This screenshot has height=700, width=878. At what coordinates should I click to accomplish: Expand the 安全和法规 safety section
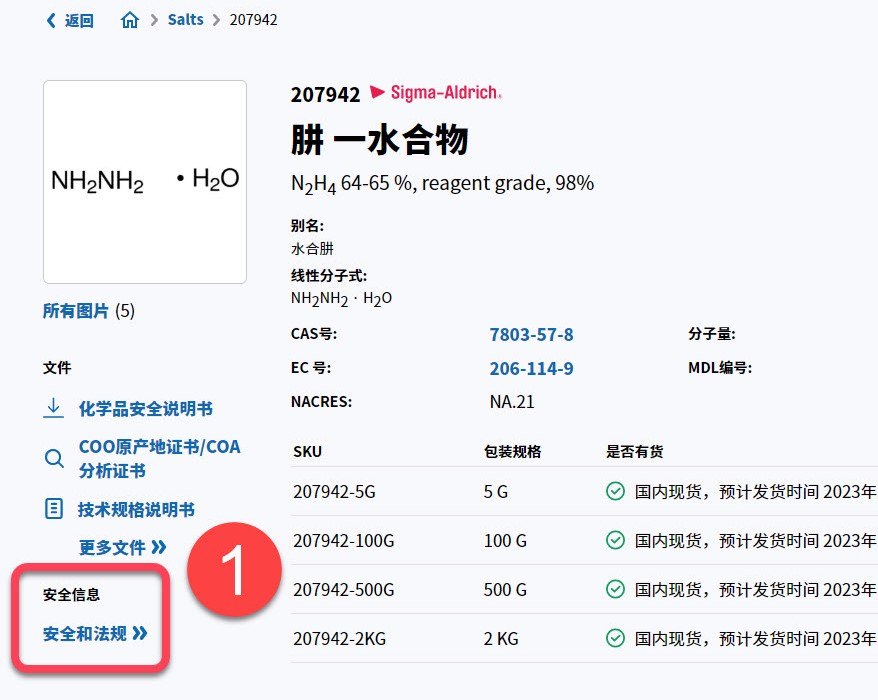click(x=95, y=633)
